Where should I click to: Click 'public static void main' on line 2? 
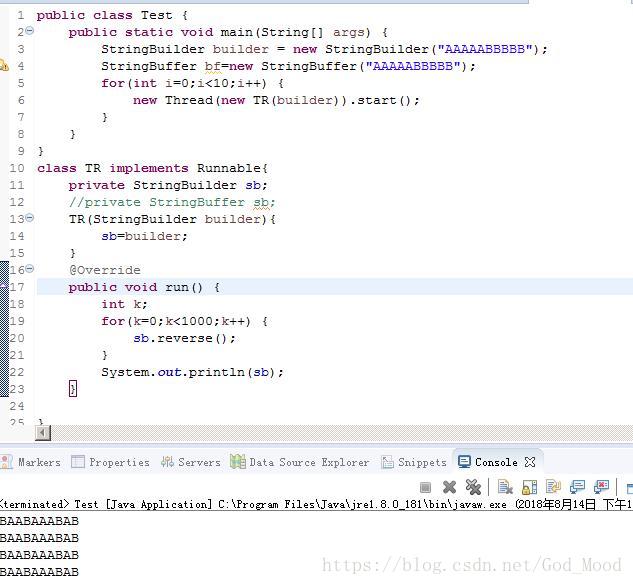(x=160, y=32)
